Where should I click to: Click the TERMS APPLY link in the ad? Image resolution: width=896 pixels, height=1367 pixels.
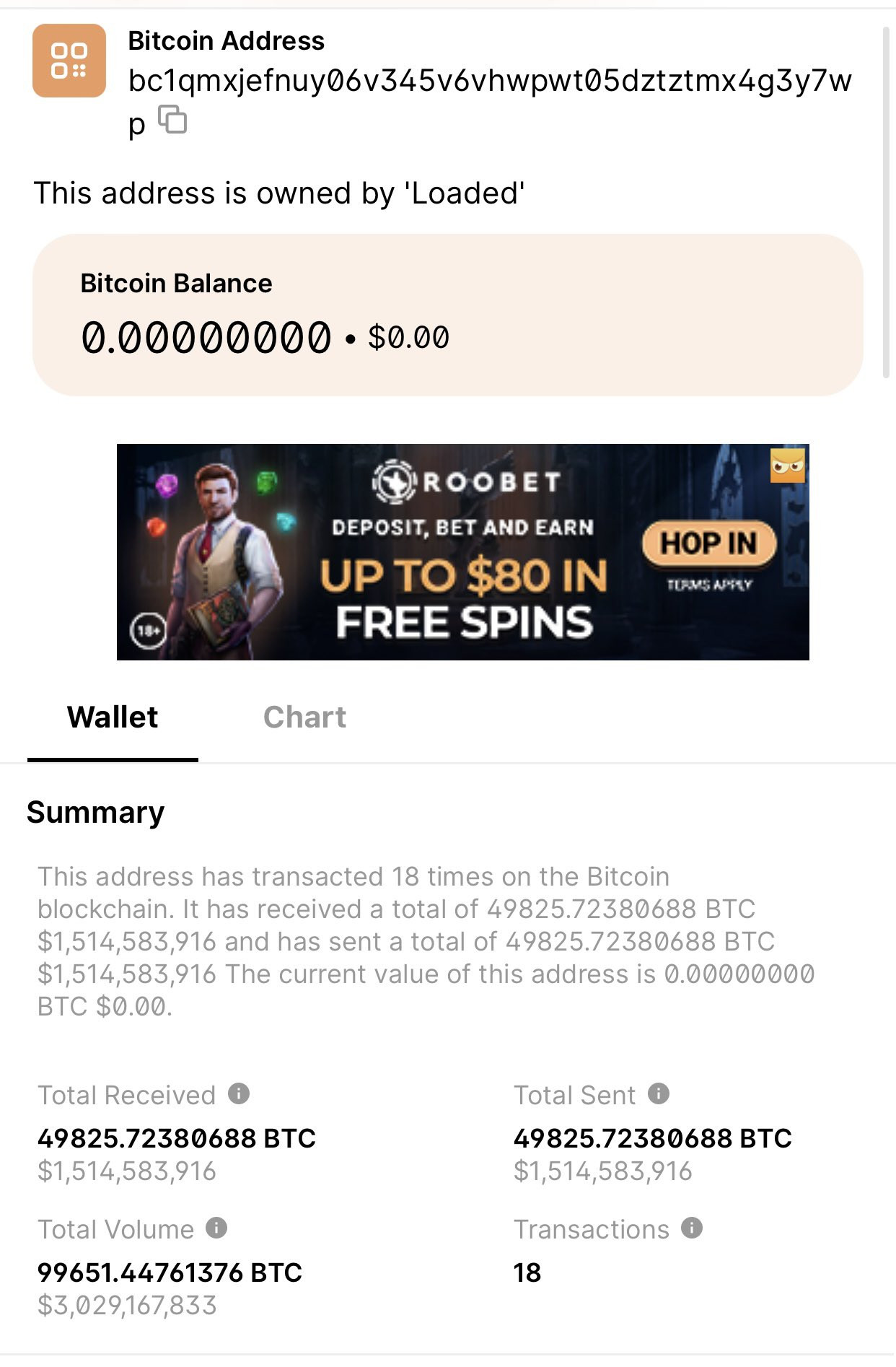coord(709,585)
